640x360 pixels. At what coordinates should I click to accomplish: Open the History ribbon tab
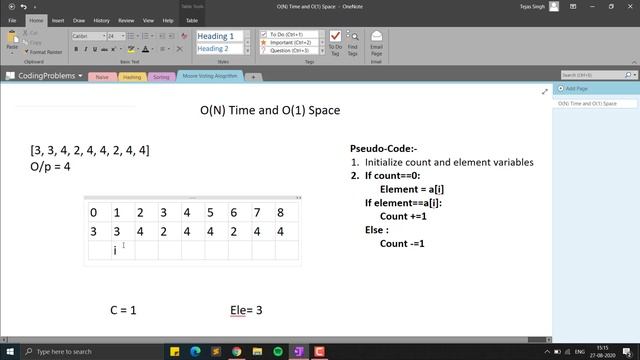coord(101,20)
